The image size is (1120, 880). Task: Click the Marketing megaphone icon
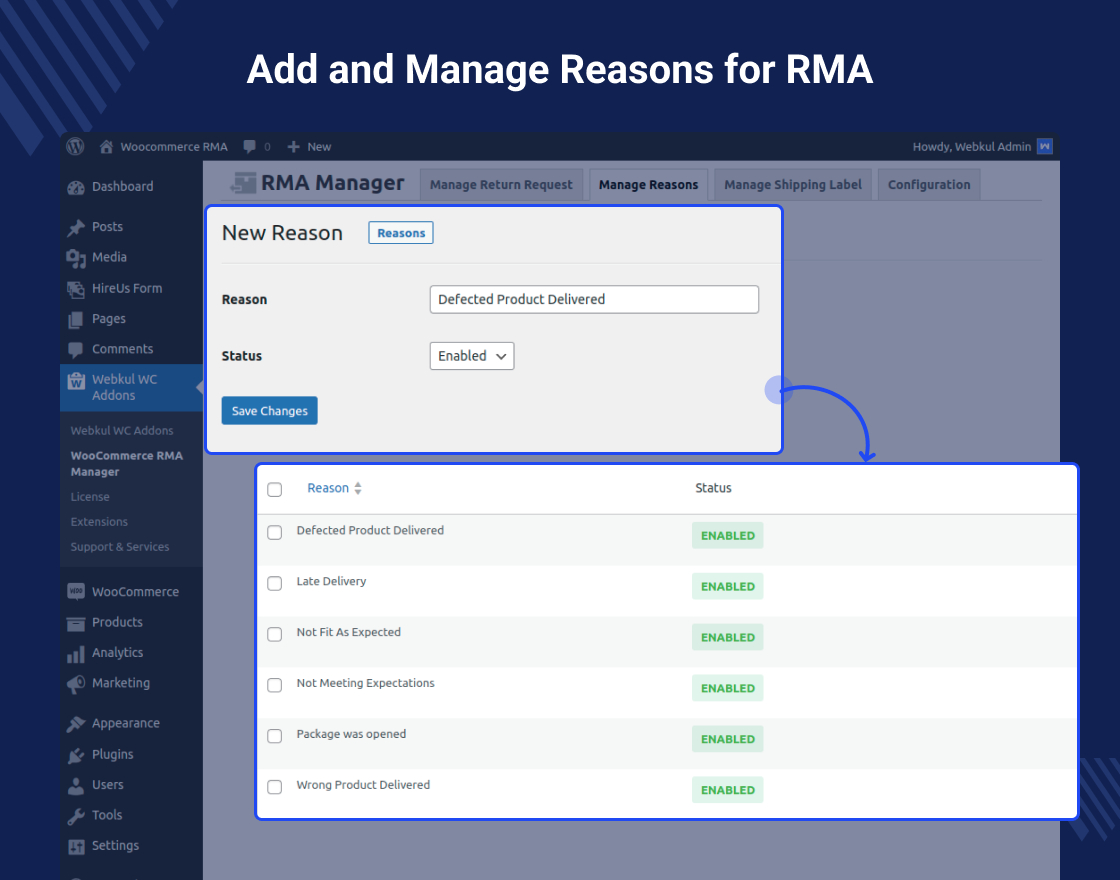click(x=76, y=684)
